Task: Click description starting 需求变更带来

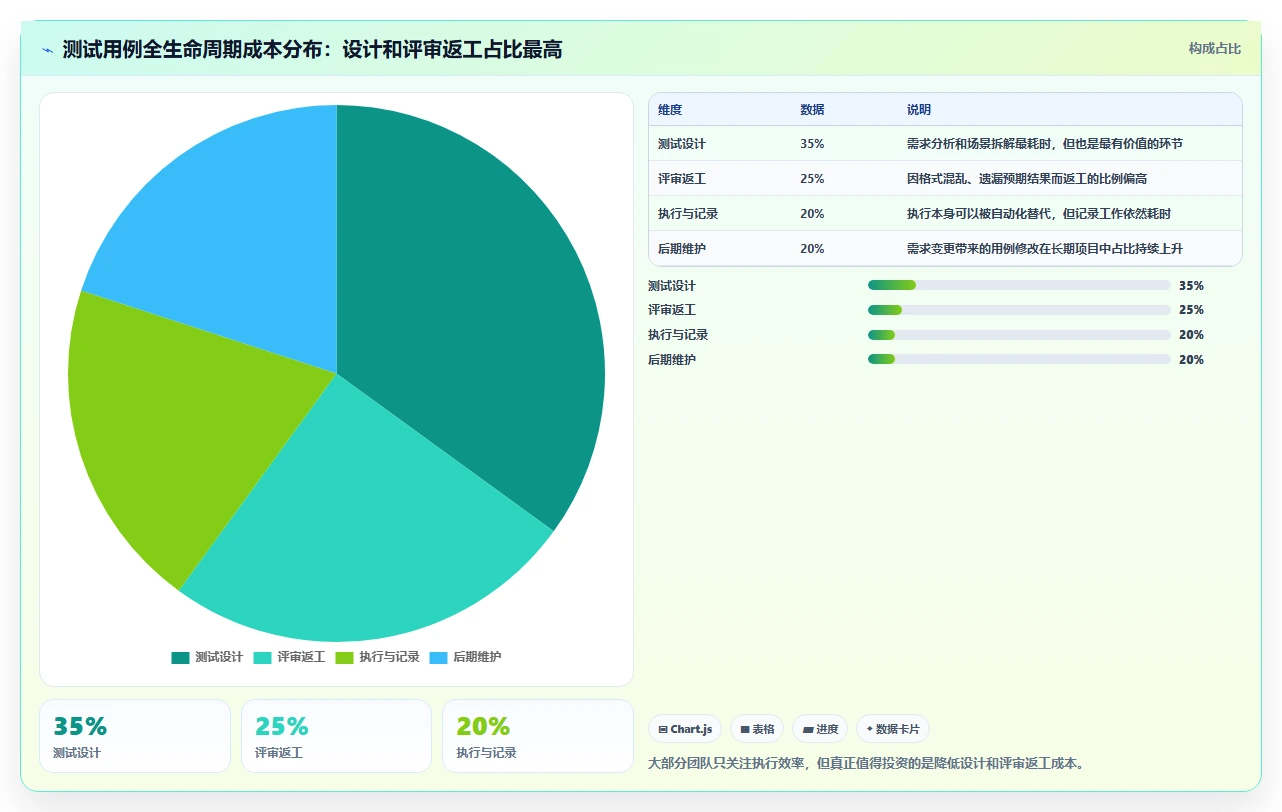Action: [1045, 249]
